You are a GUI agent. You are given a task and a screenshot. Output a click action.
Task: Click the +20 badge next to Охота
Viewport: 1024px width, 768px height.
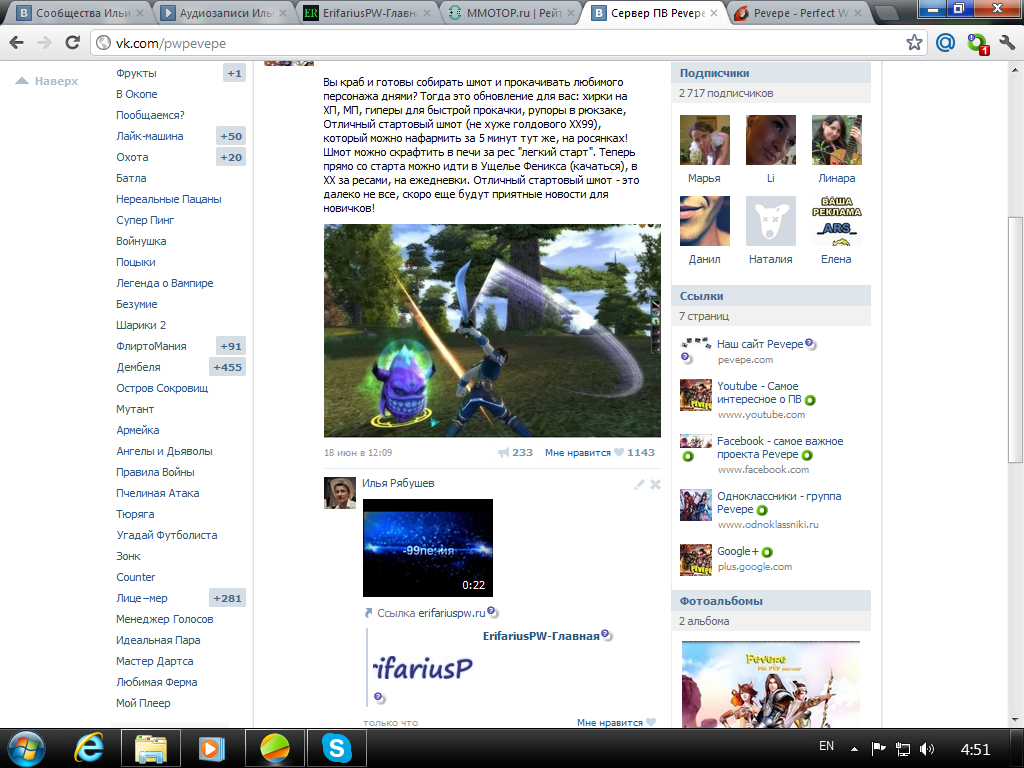tap(231, 157)
